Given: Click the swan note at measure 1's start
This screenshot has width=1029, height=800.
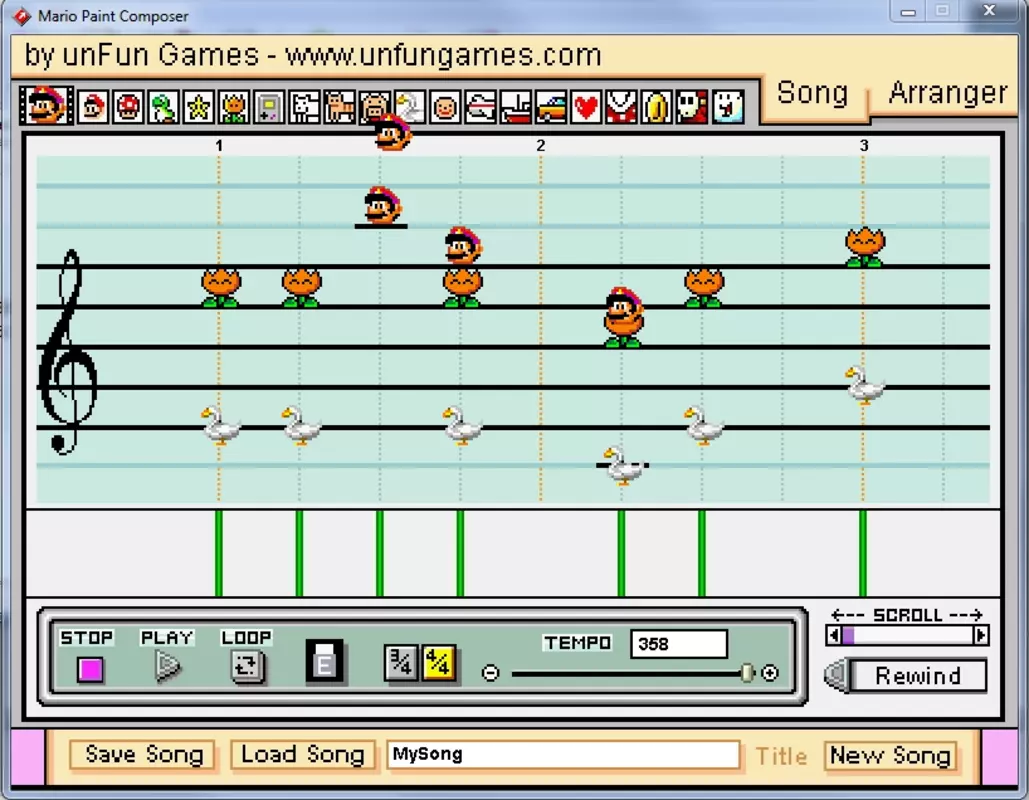Looking at the screenshot, I should pos(220,425).
